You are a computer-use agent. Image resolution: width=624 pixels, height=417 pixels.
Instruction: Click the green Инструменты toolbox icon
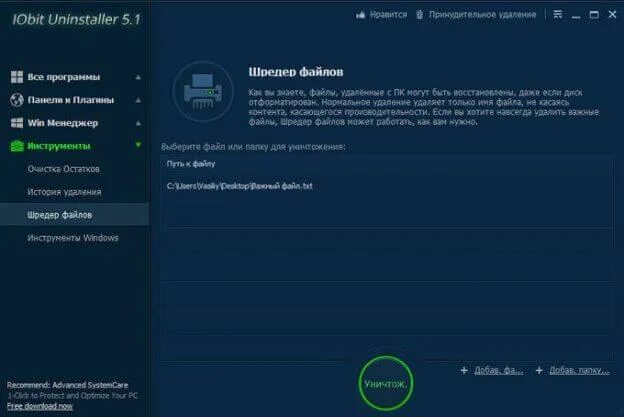tap(17, 146)
